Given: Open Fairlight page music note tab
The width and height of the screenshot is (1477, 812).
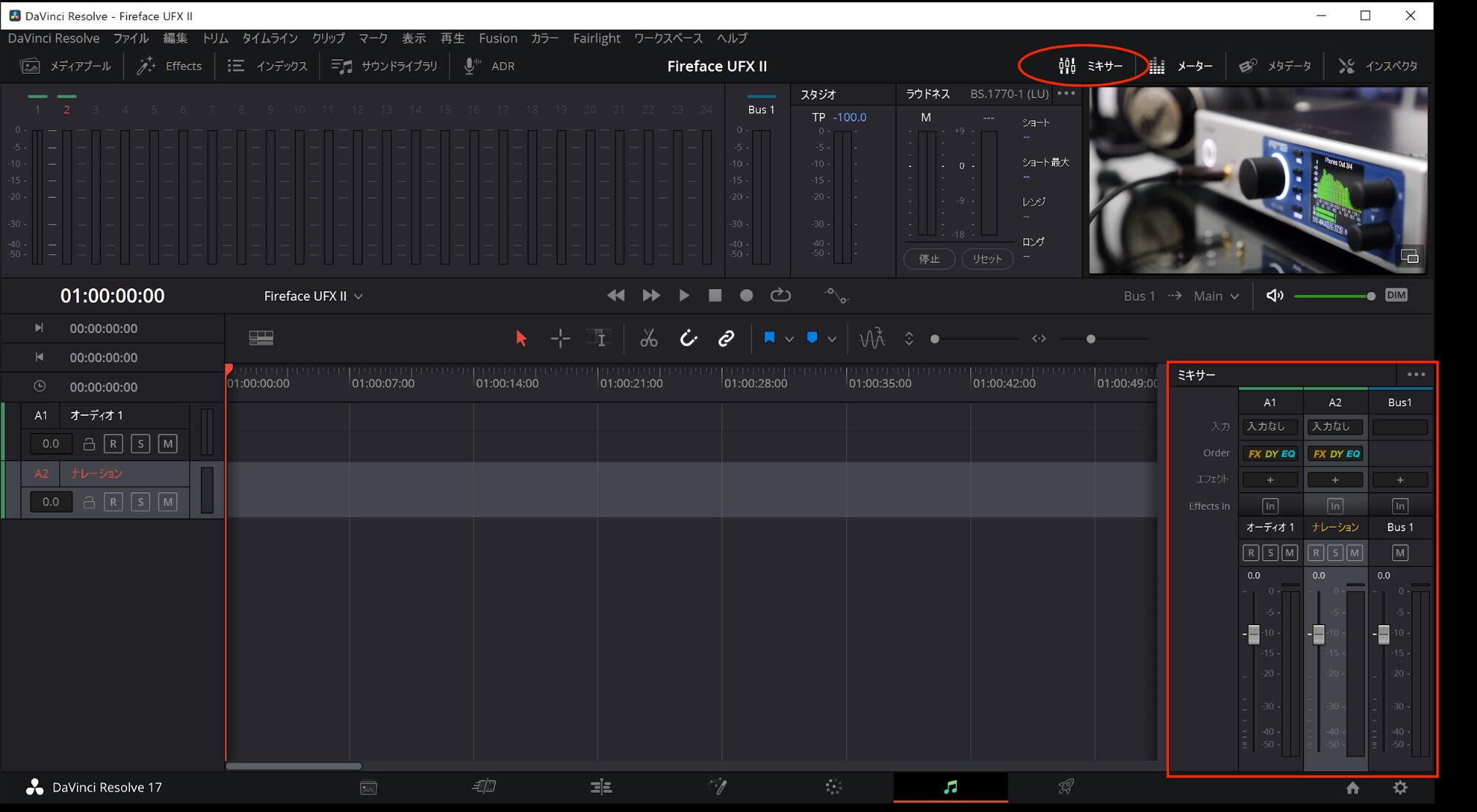Looking at the screenshot, I should (950, 788).
